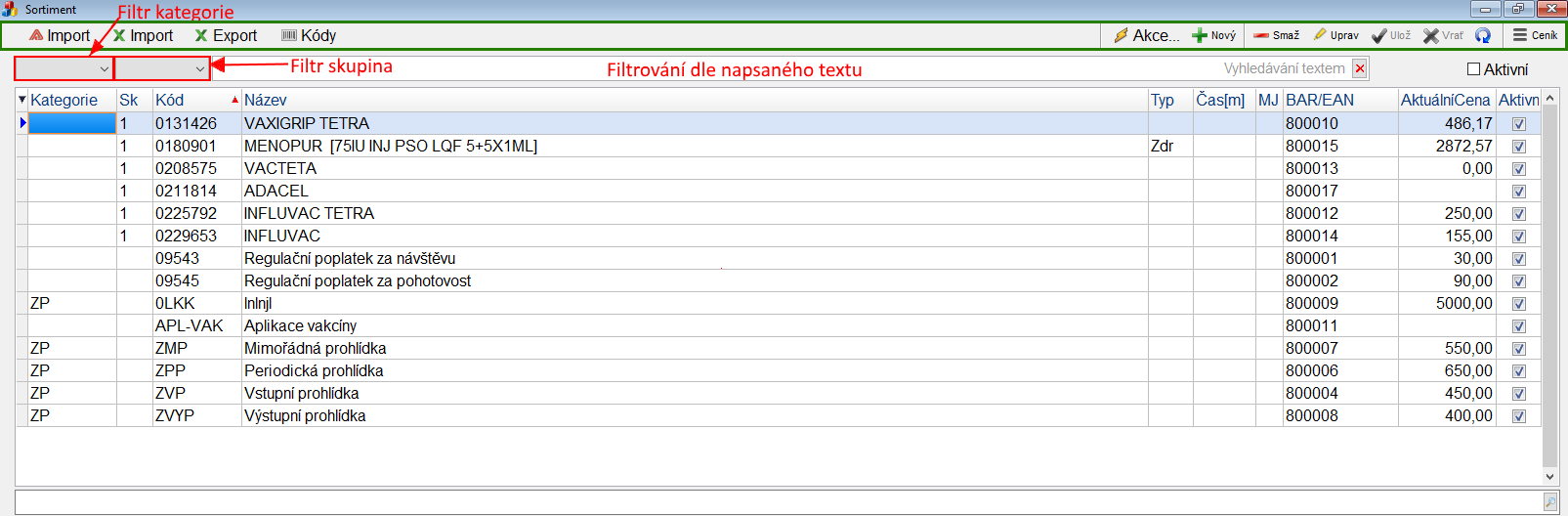Image resolution: width=1568 pixels, height=516 pixels.
Task: Toggle the Aktivní filter checkbox
Action: point(1474,69)
